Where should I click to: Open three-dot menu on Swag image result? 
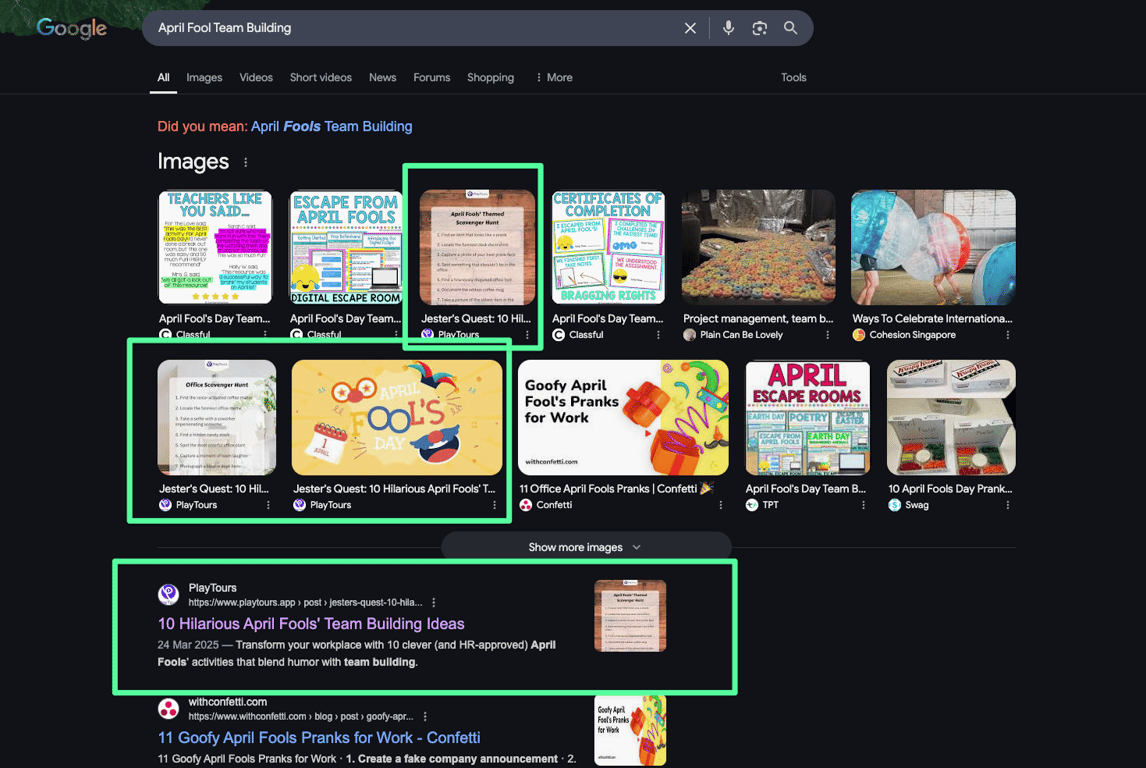point(1007,505)
